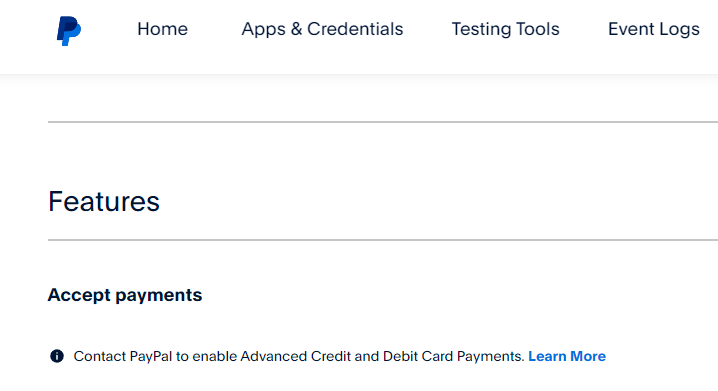
Task: Click the Accept payments subheading
Action: click(x=125, y=295)
